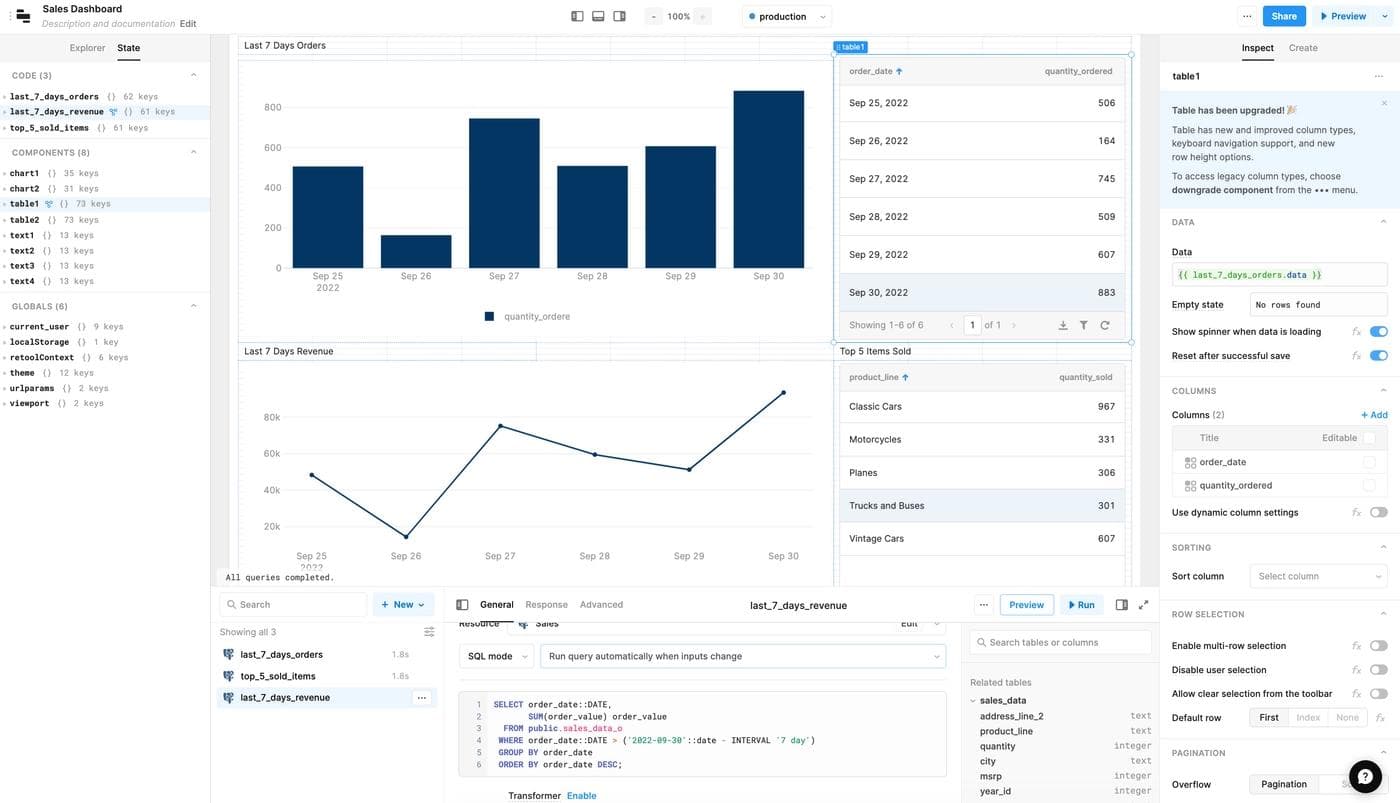
Task: Disable Show spinner when data is loading
Action: 1378,332
